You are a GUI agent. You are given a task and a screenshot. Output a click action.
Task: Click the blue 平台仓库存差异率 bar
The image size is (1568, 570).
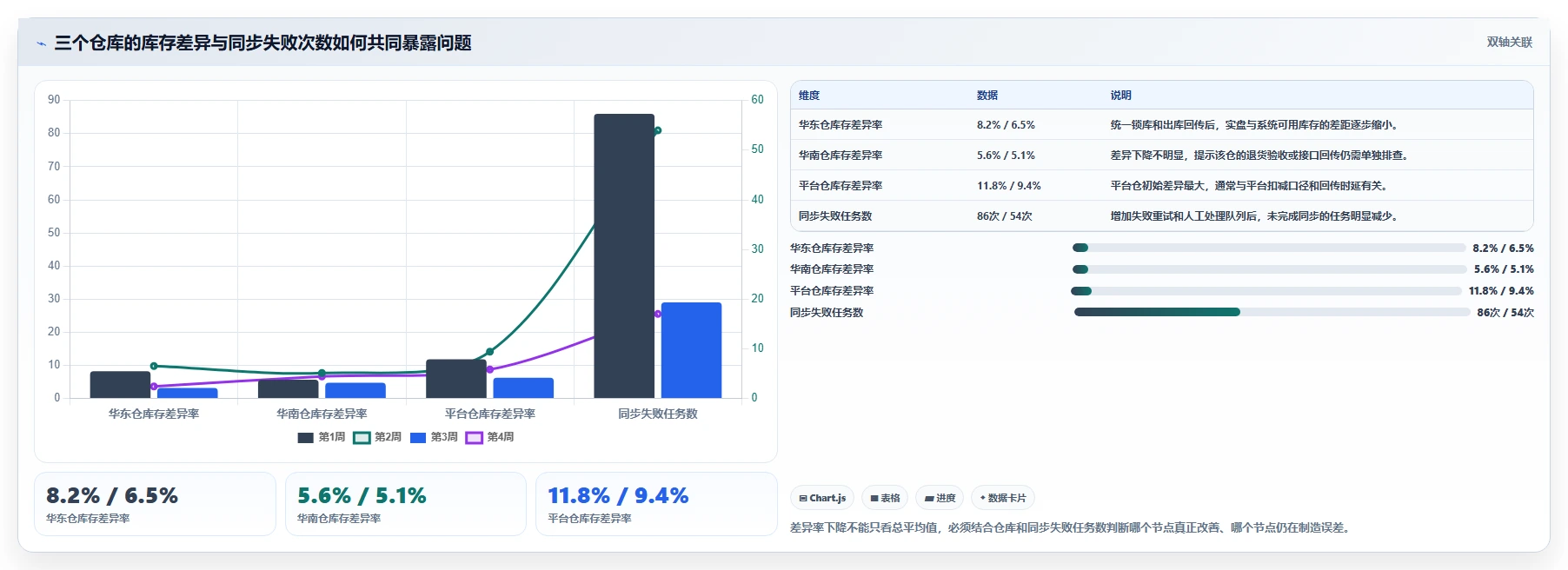tap(523, 388)
